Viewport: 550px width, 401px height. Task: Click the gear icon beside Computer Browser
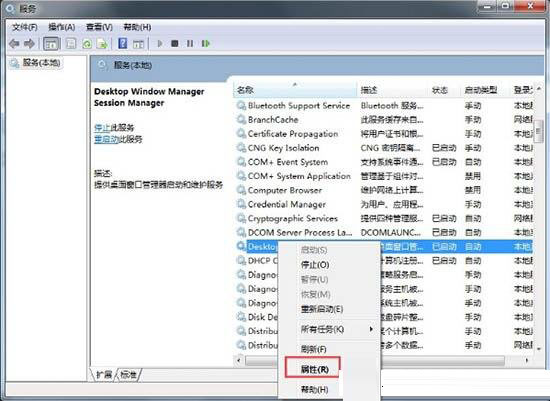[241, 190]
